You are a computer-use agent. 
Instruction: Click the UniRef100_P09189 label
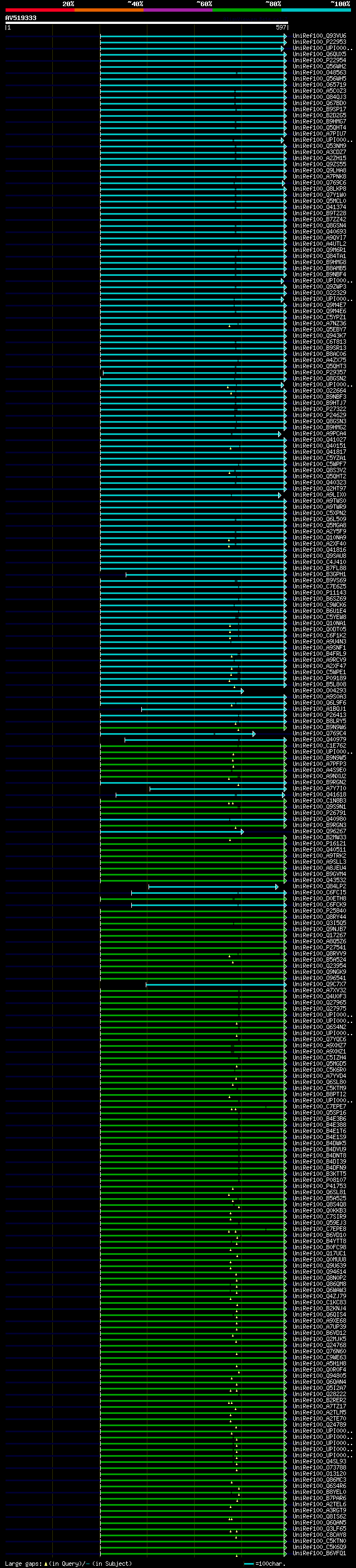319,678
